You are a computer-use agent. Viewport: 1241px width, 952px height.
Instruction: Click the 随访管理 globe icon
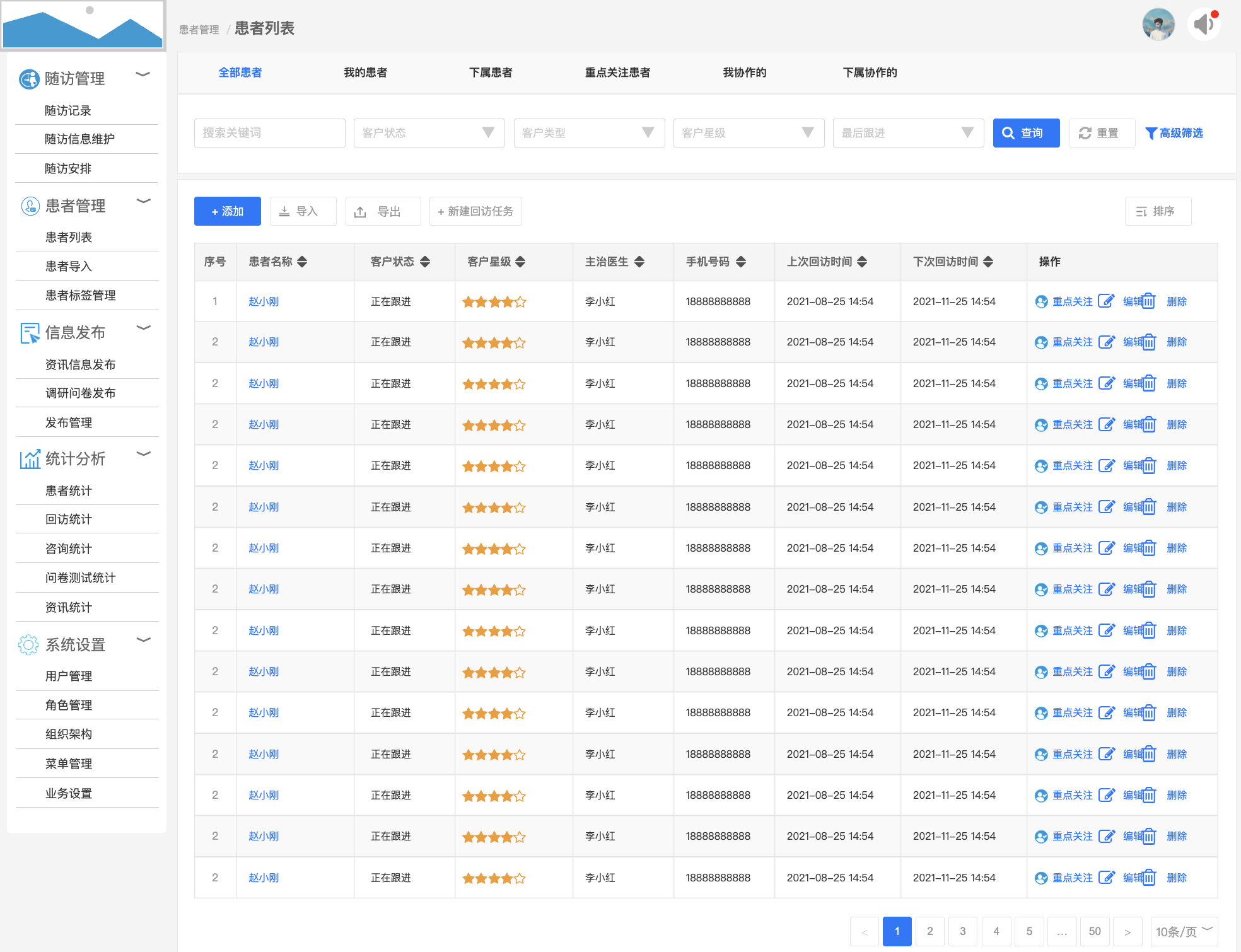[x=29, y=79]
